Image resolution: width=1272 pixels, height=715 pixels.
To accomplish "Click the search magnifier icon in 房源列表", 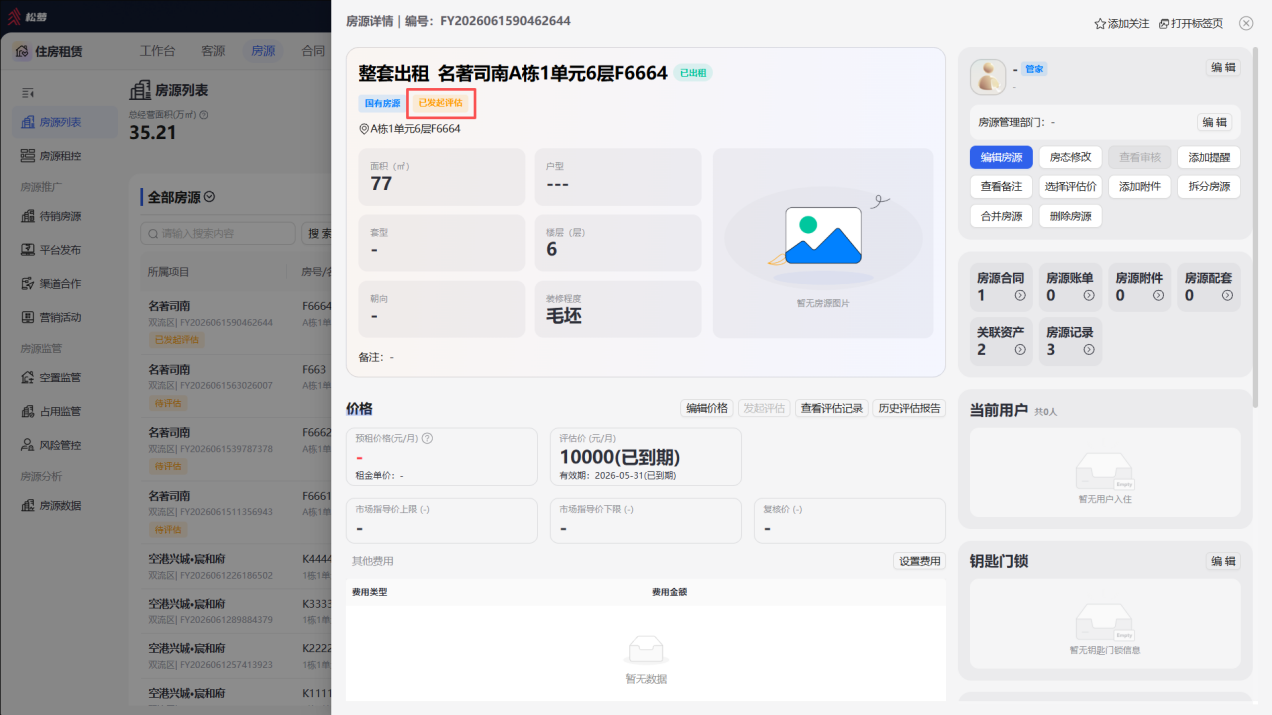I will [153, 234].
